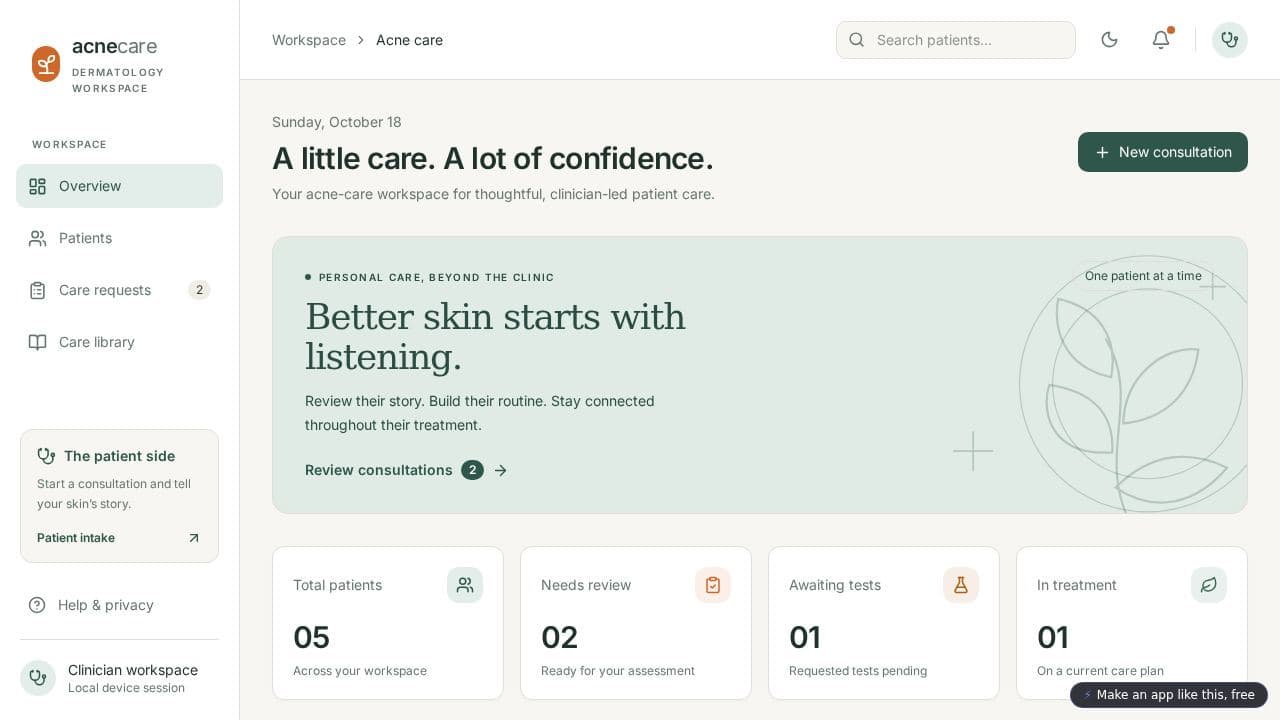Click the Acne care breadcrumb
Image resolution: width=1280 pixels, height=720 pixels.
(x=409, y=40)
